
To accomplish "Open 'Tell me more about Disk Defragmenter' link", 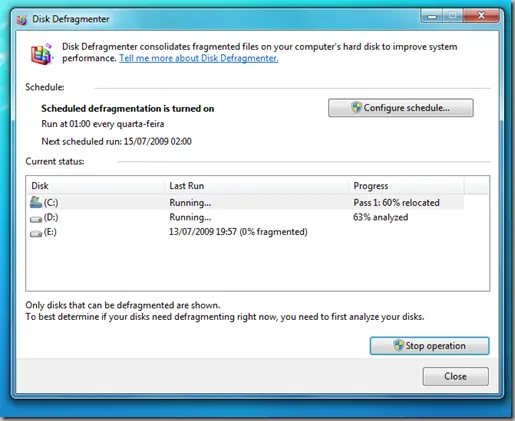I will [x=199, y=58].
